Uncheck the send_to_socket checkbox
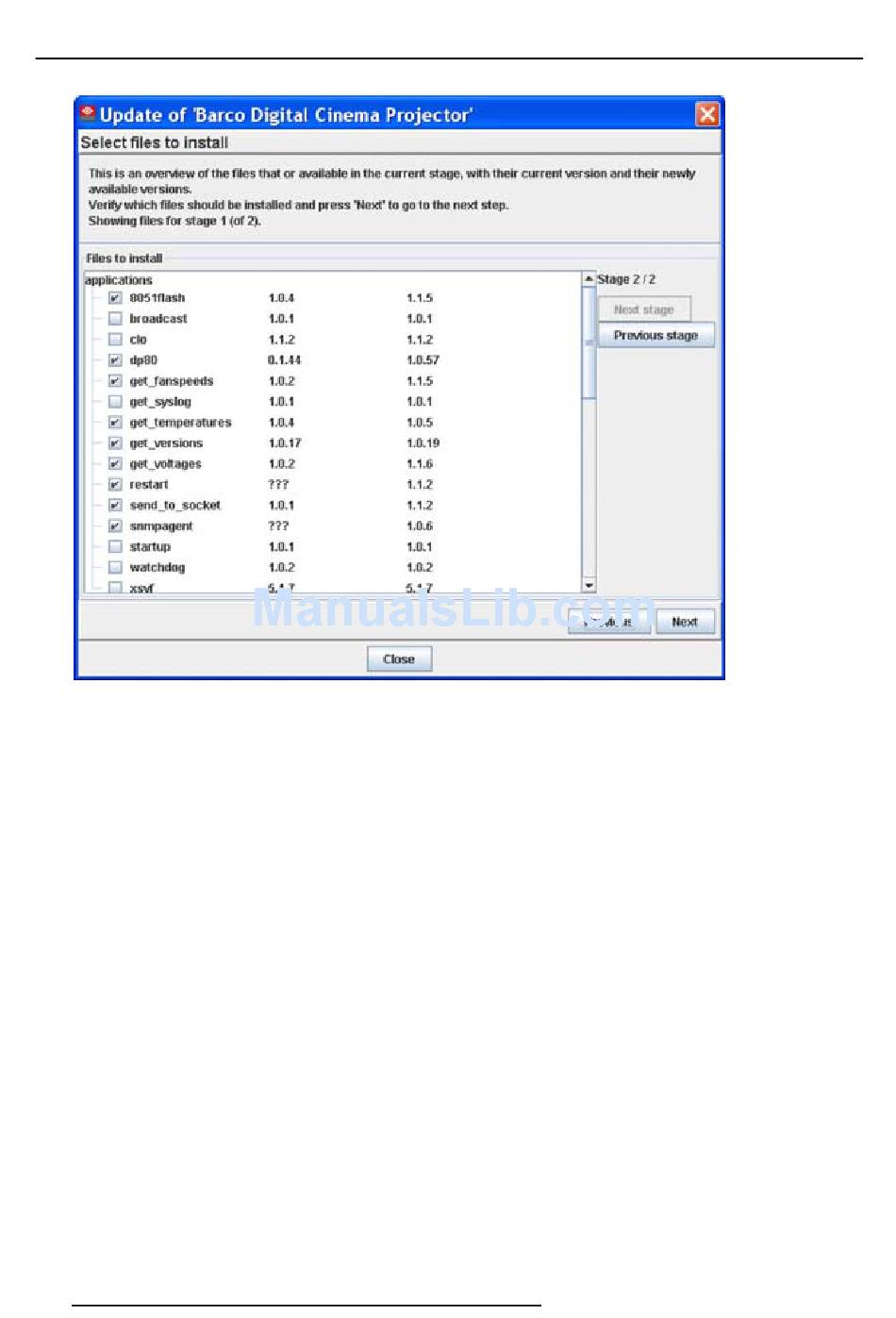The height and width of the screenshot is (1318, 896). pyautogui.click(x=115, y=506)
